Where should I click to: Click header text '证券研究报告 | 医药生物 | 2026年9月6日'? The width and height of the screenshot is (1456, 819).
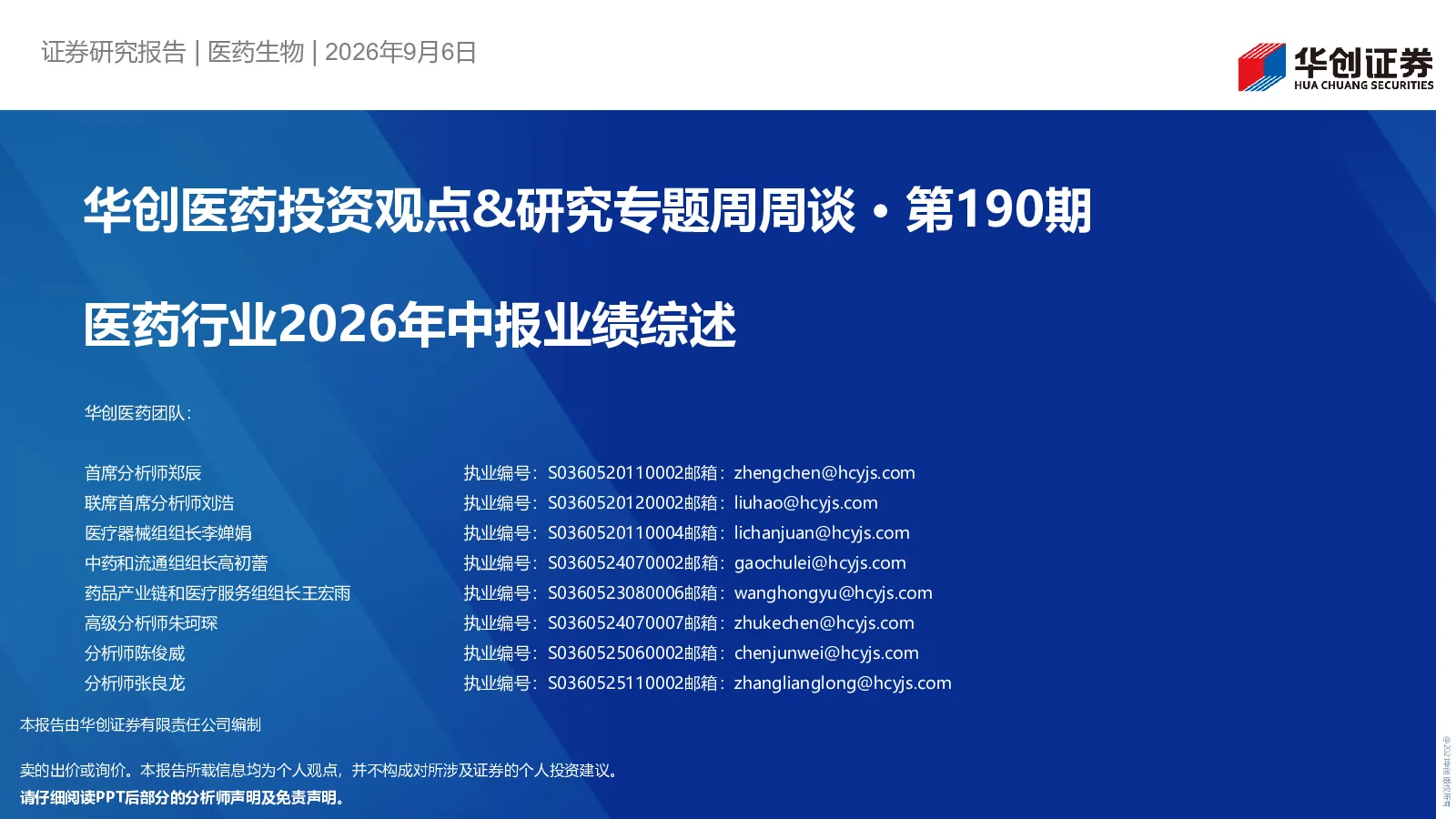click(258, 52)
